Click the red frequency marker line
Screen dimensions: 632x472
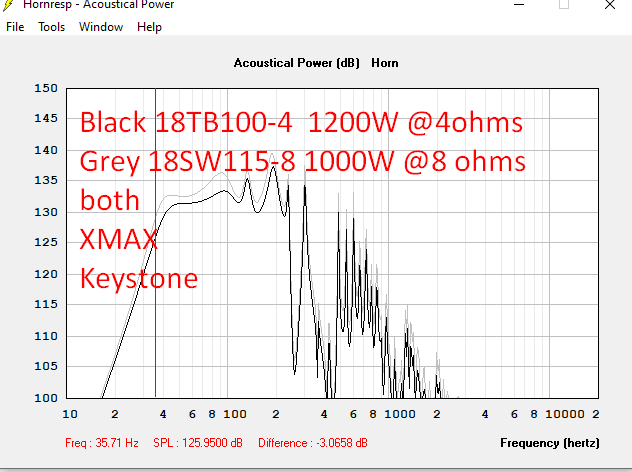pos(156,243)
